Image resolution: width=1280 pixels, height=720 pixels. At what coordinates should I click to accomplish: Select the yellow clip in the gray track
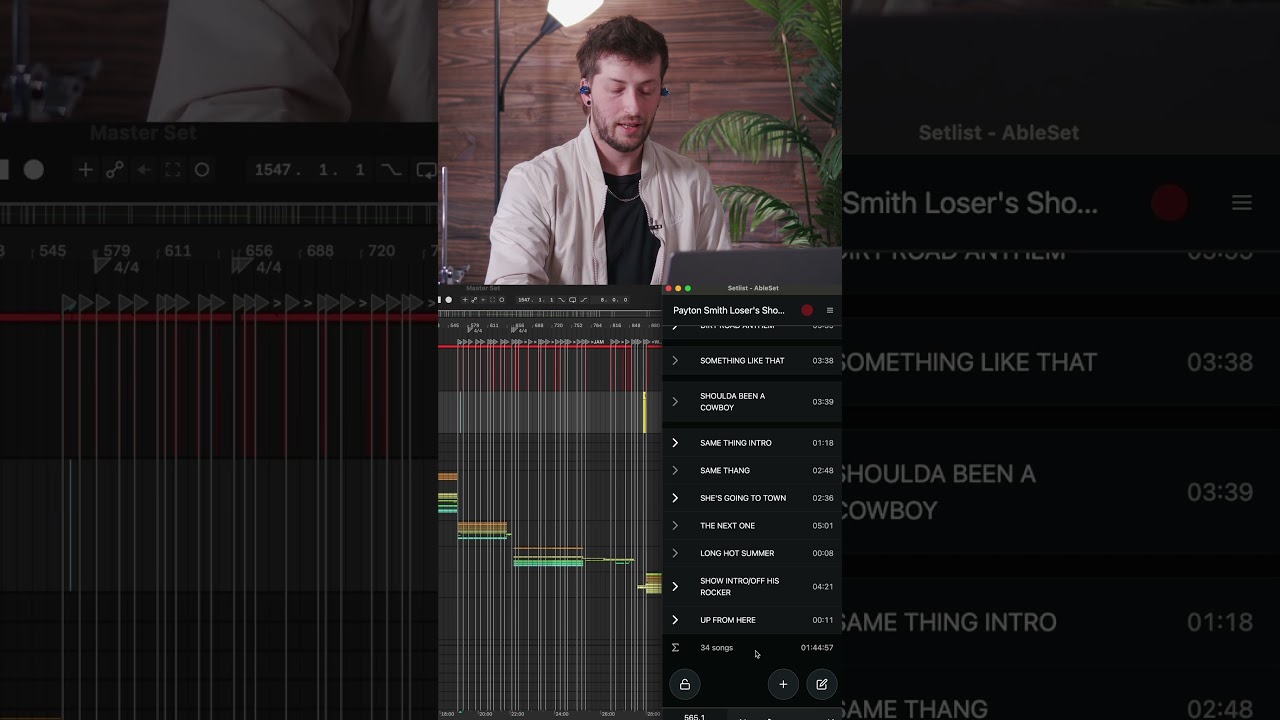[x=644, y=412]
